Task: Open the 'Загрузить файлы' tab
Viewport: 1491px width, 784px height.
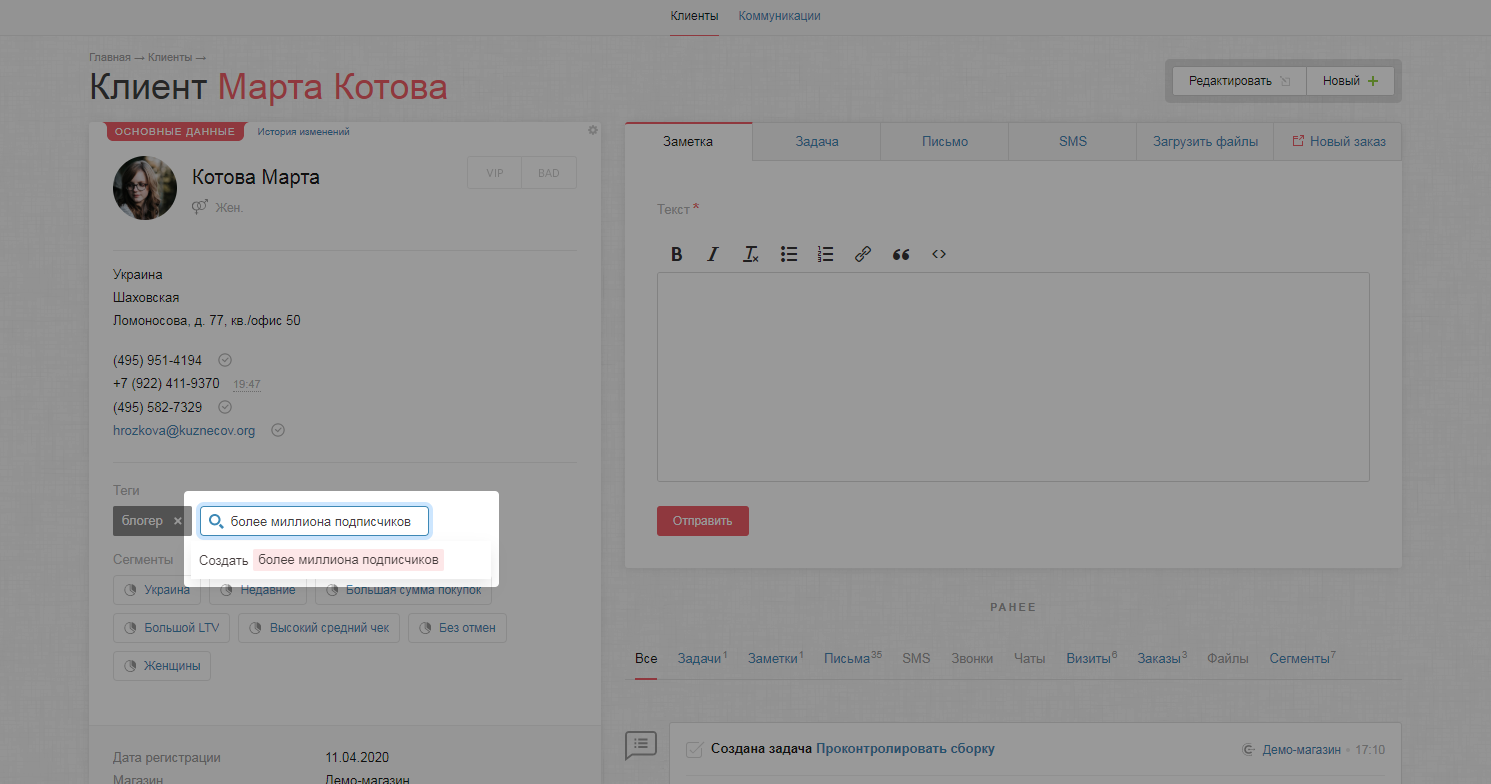Action: (1205, 141)
